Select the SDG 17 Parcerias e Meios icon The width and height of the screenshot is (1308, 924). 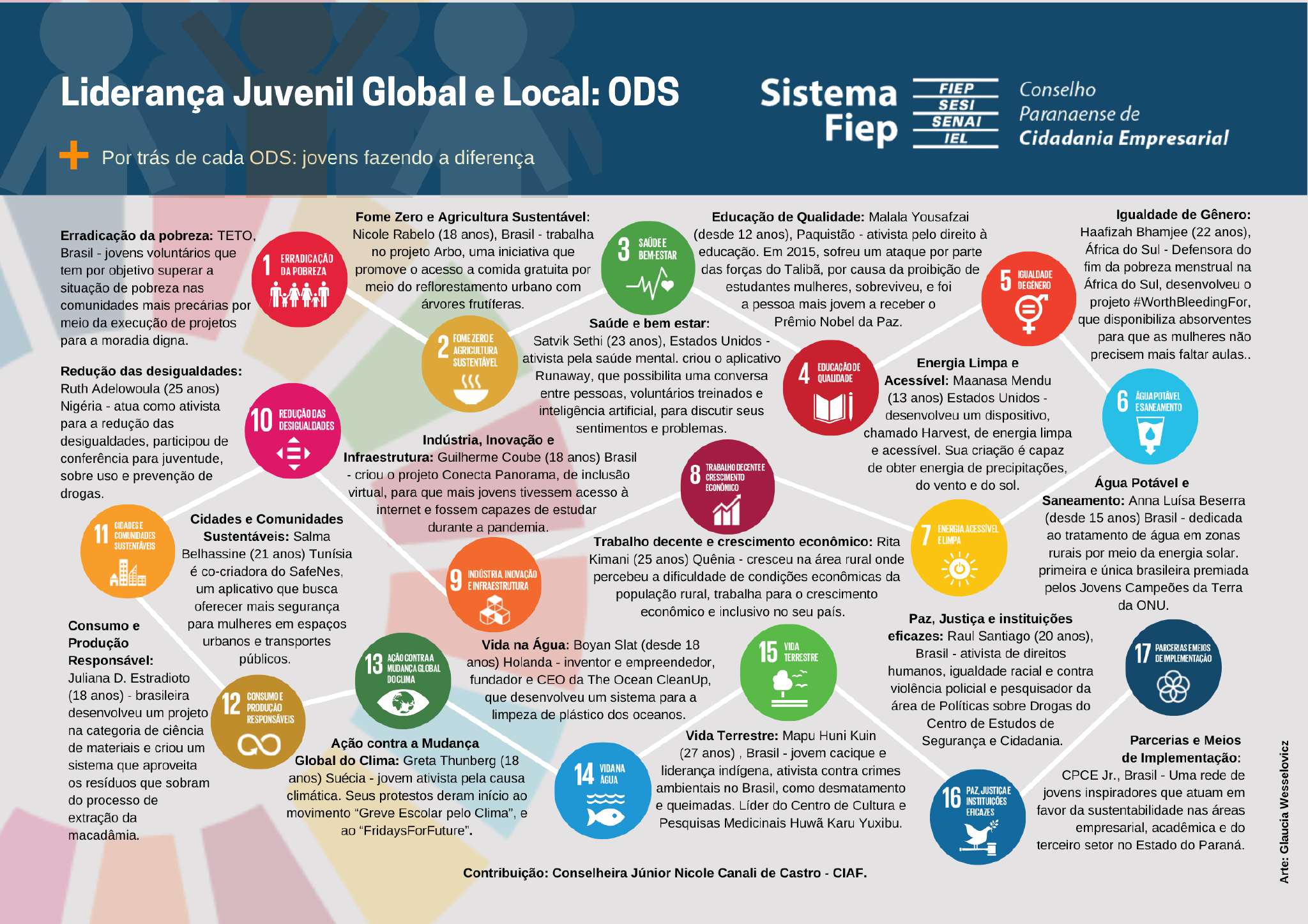pyautogui.click(x=1173, y=668)
